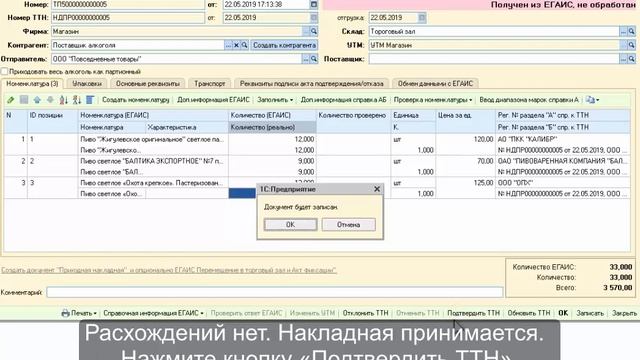Click magnifier icon in the УТМ field

pos(631,45)
